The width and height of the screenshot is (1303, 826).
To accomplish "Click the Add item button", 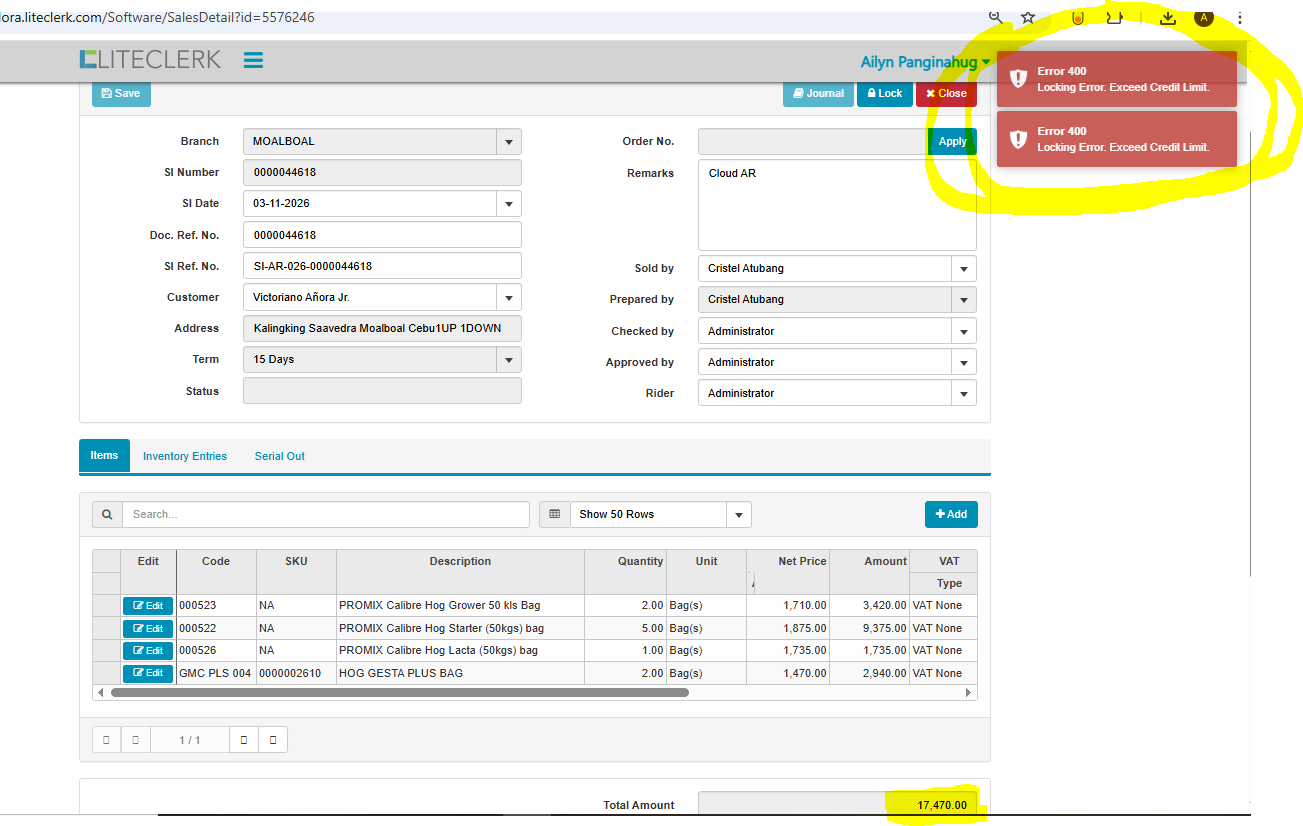I will [950, 514].
